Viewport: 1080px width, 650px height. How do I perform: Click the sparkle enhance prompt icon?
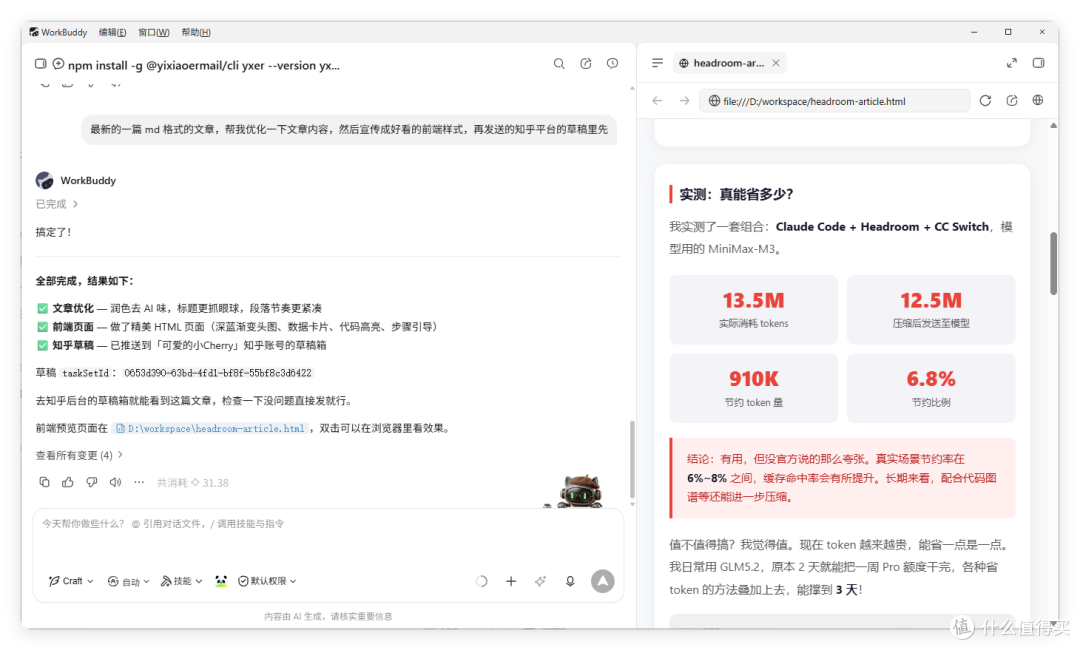[541, 581]
